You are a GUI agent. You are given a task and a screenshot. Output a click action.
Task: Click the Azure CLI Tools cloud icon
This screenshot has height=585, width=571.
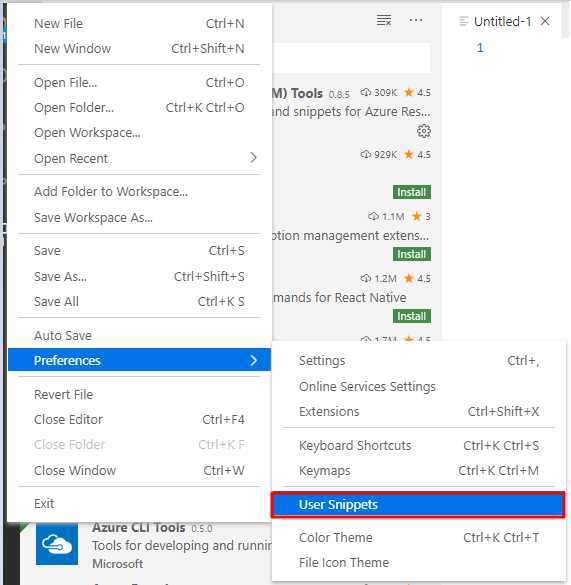[57, 544]
